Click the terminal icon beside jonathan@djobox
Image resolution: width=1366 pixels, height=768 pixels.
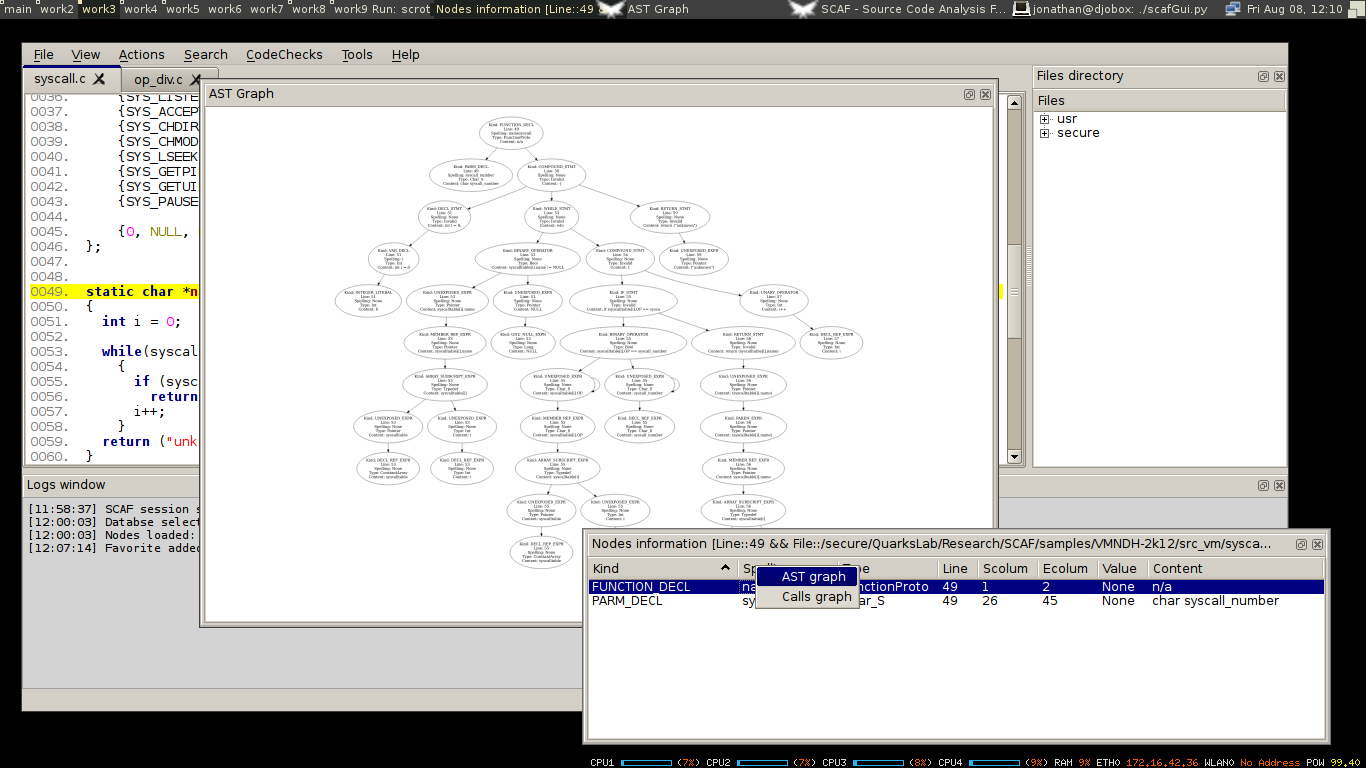click(1021, 9)
